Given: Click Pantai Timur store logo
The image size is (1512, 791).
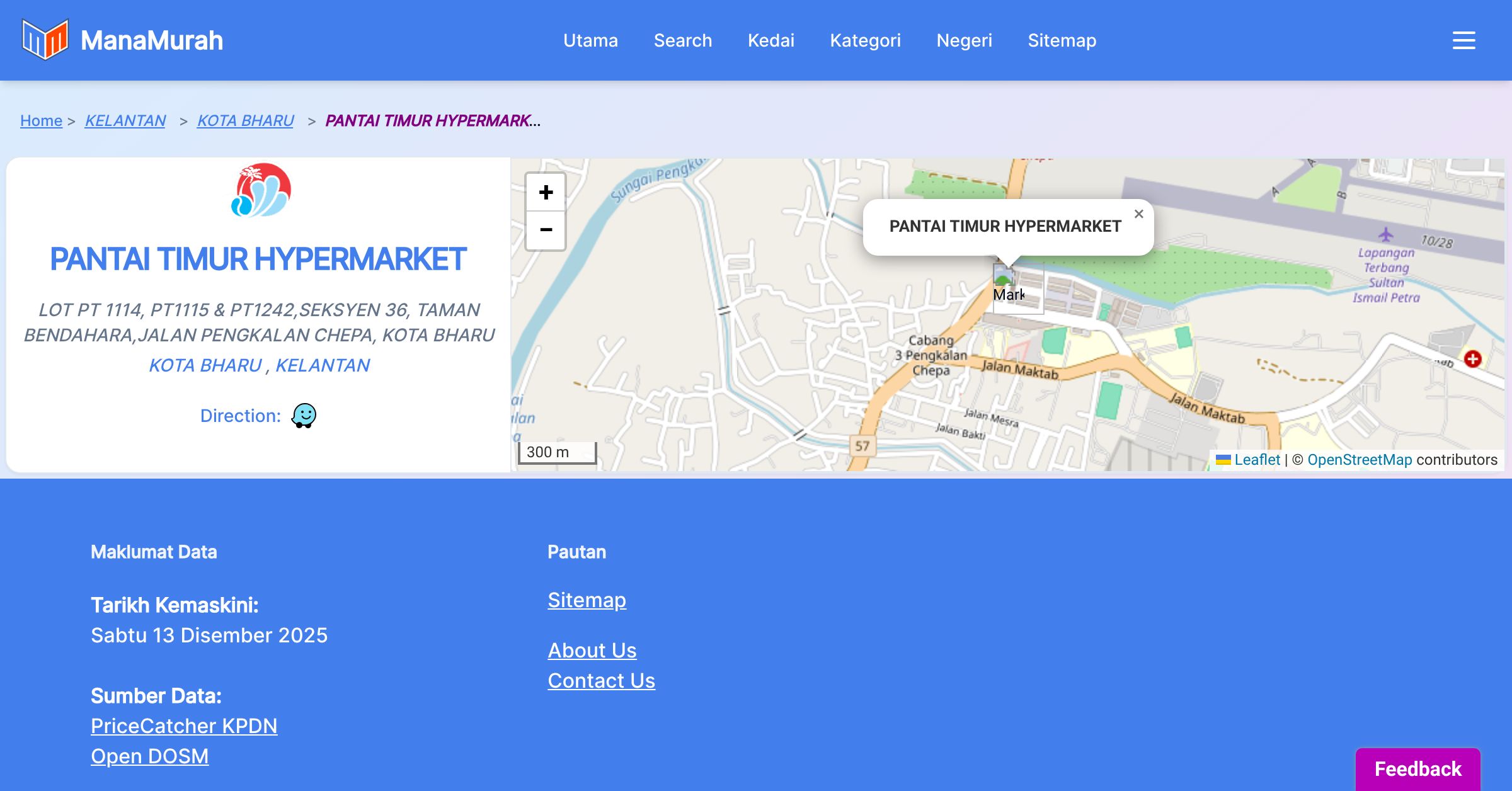Looking at the screenshot, I should [261, 190].
